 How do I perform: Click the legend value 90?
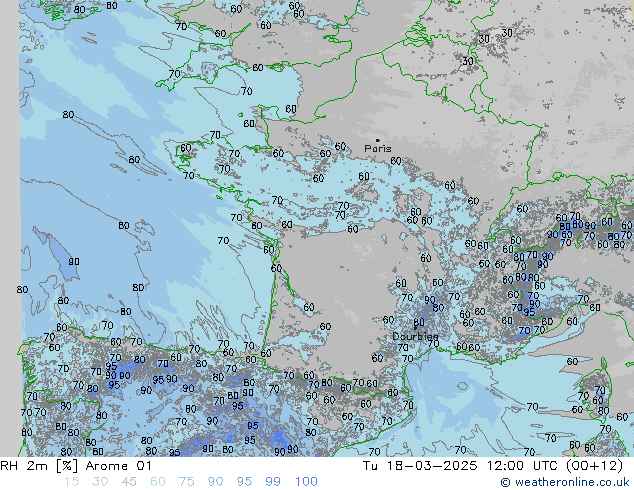click(215, 482)
